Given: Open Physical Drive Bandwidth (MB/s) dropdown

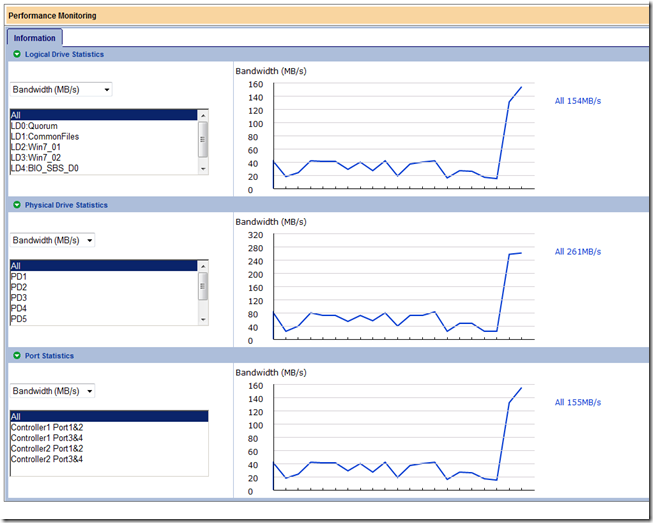Looking at the screenshot, I should click(x=52, y=240).
